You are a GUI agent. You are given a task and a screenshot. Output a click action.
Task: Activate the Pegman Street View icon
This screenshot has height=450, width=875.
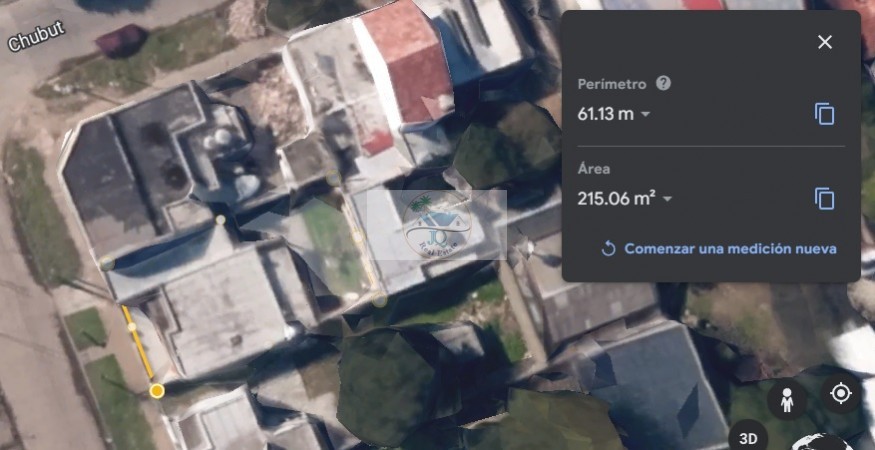(787, 400)
